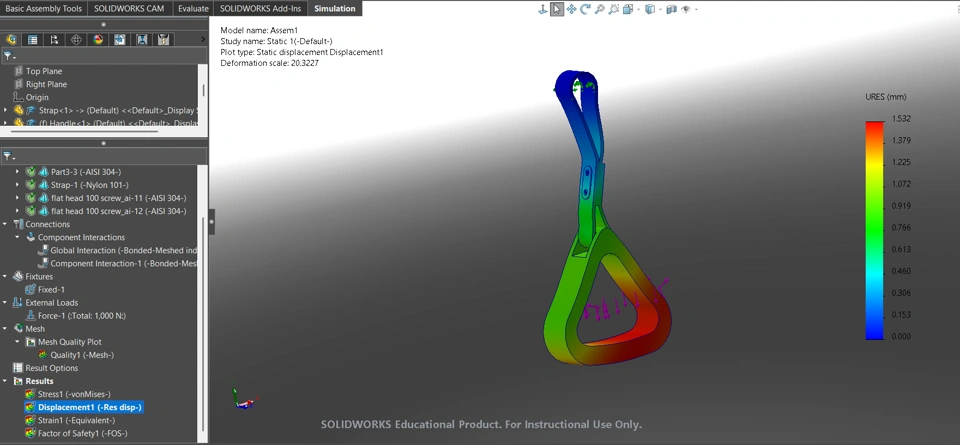Open the CAM operation tree tab icon
Viewport: 960px width, 445px height.
tap(141, 39)
